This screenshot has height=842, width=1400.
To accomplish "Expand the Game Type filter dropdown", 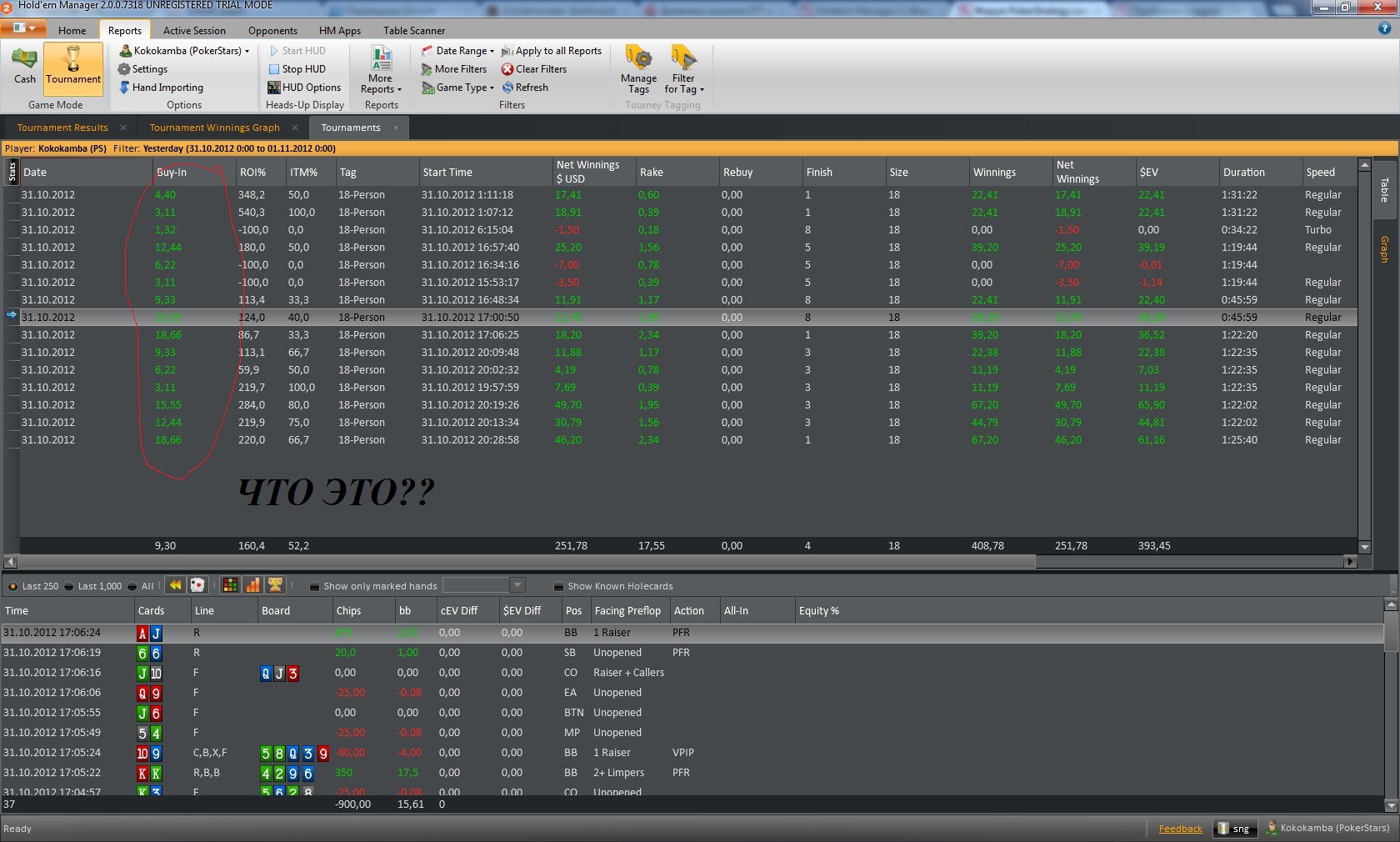I will [x=458, y=88].
